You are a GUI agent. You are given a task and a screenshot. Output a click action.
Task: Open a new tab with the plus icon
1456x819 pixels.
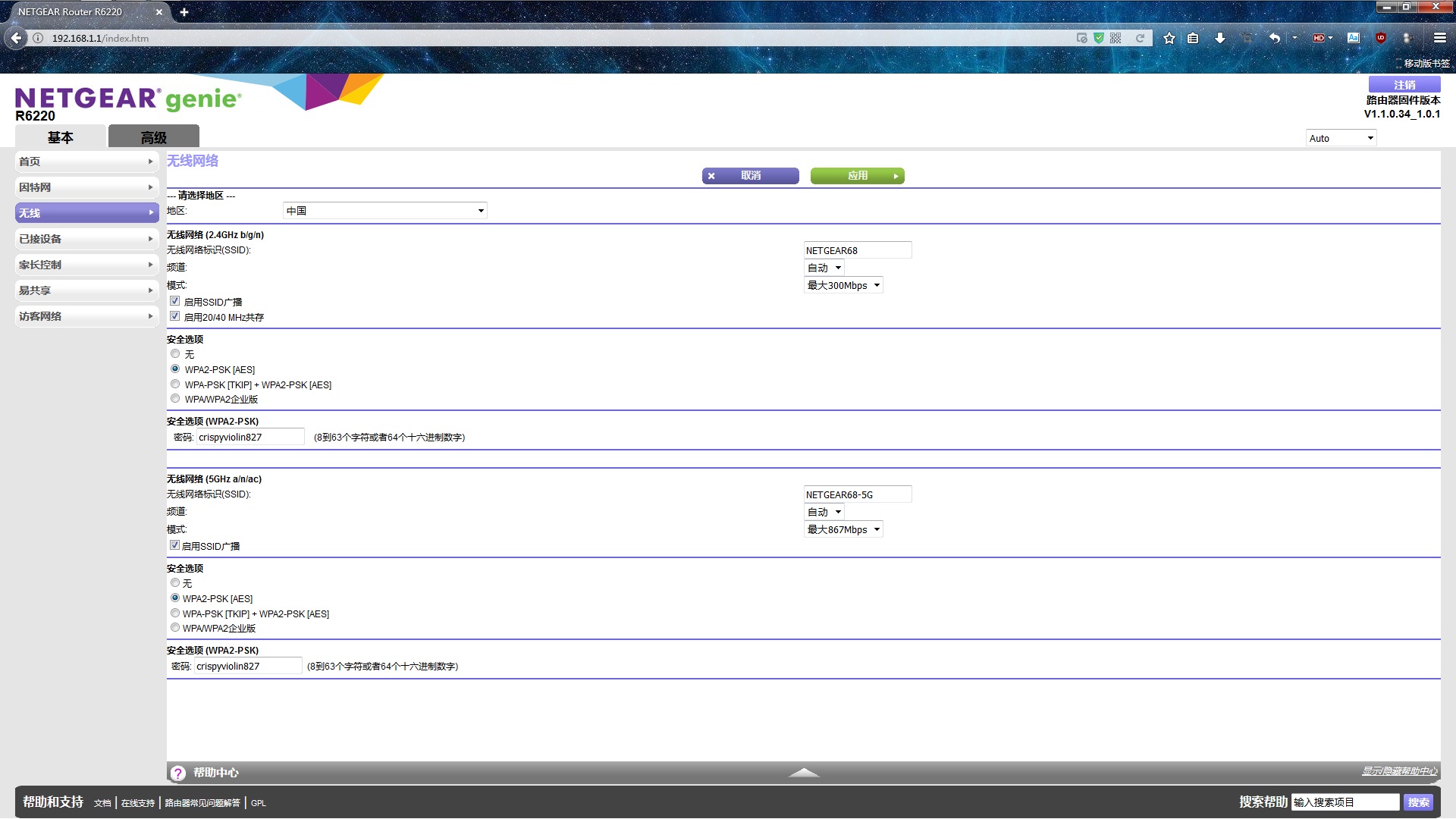tap(184, 12)
